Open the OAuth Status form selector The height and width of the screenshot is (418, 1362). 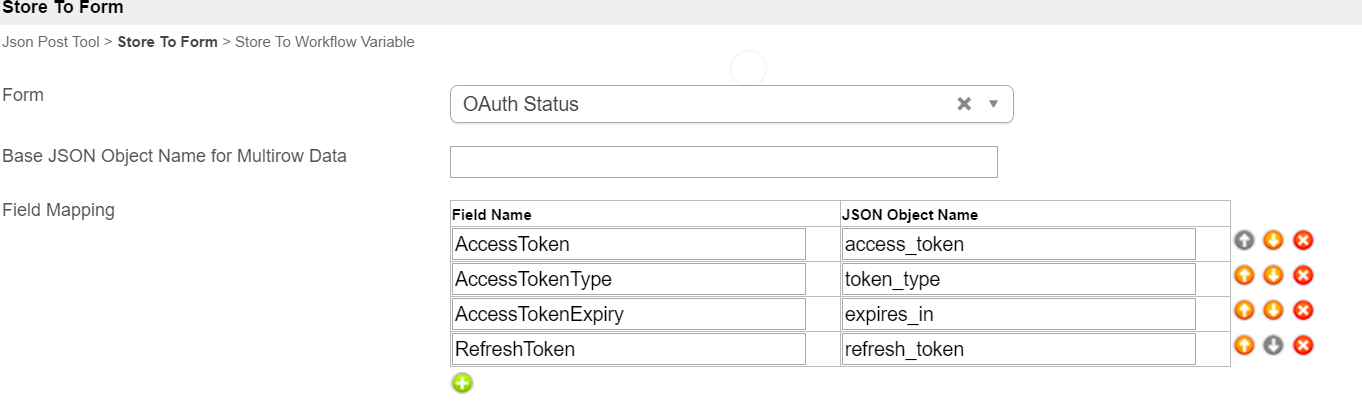[700, 104]
